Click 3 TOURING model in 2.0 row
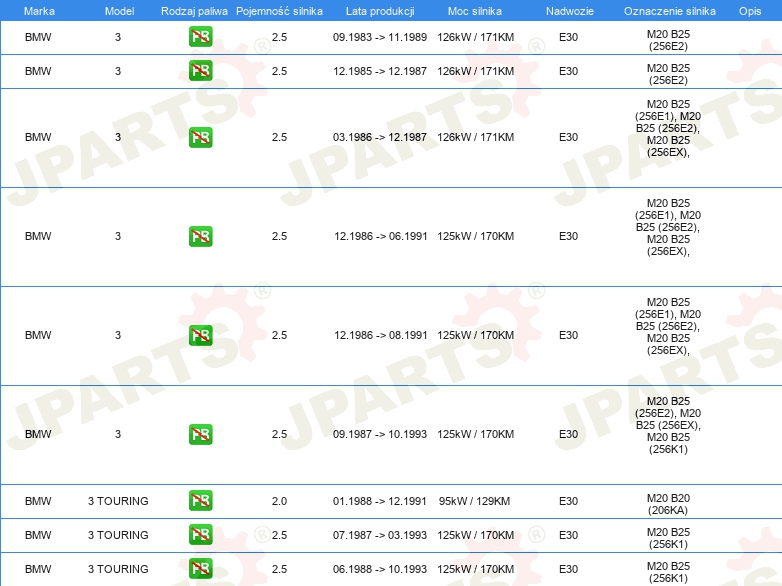 click(118, 501)
